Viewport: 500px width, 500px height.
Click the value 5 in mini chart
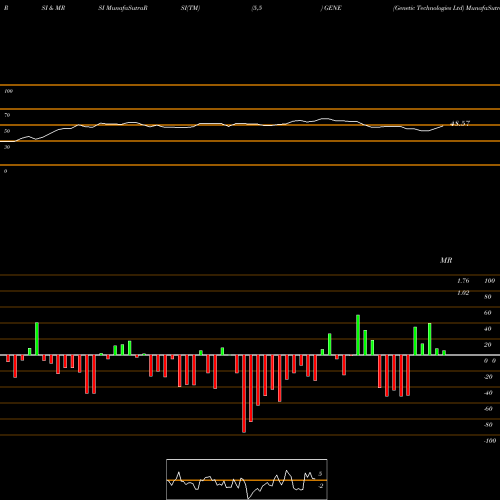point(320,474)
